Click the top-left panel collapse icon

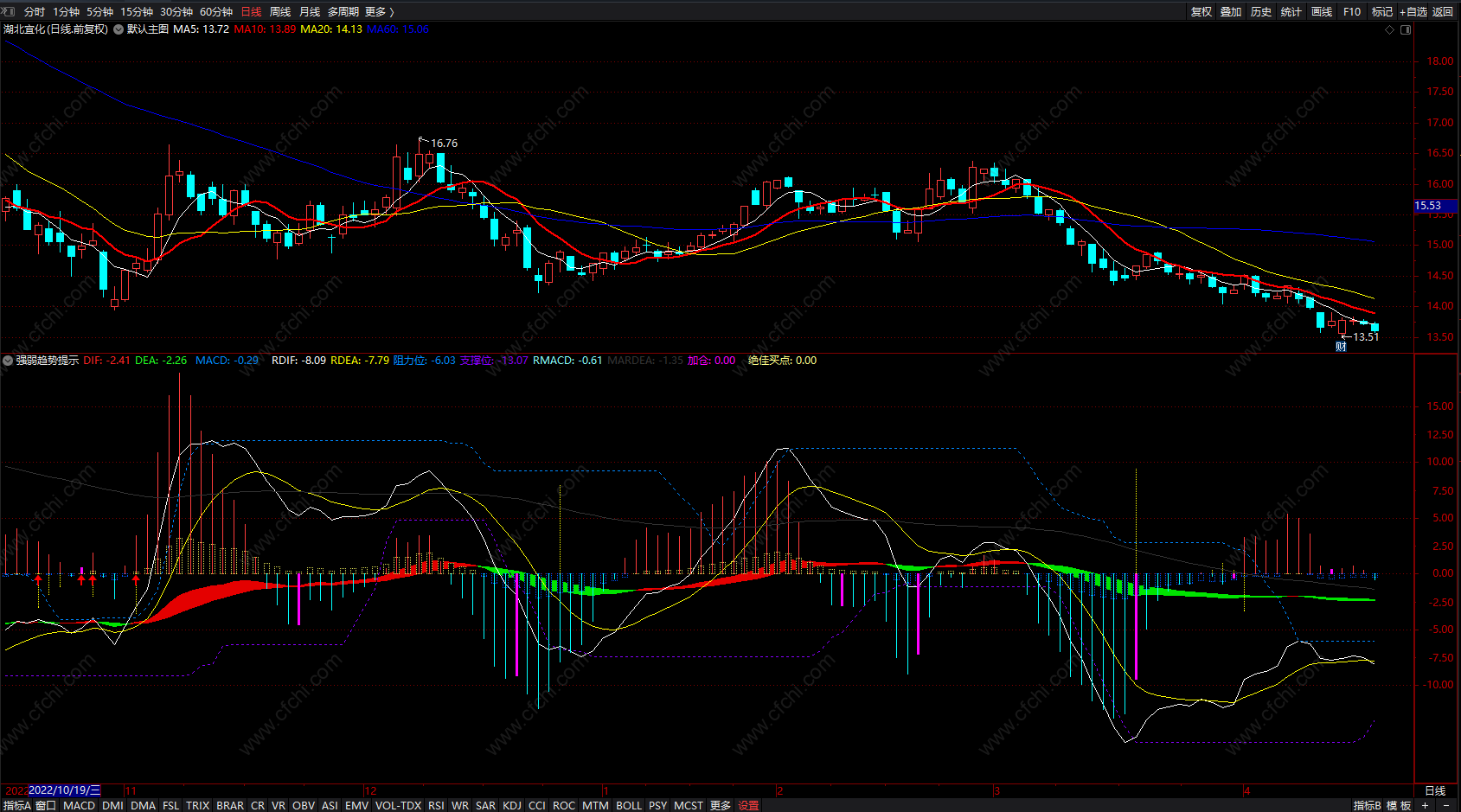pos(8,11)
